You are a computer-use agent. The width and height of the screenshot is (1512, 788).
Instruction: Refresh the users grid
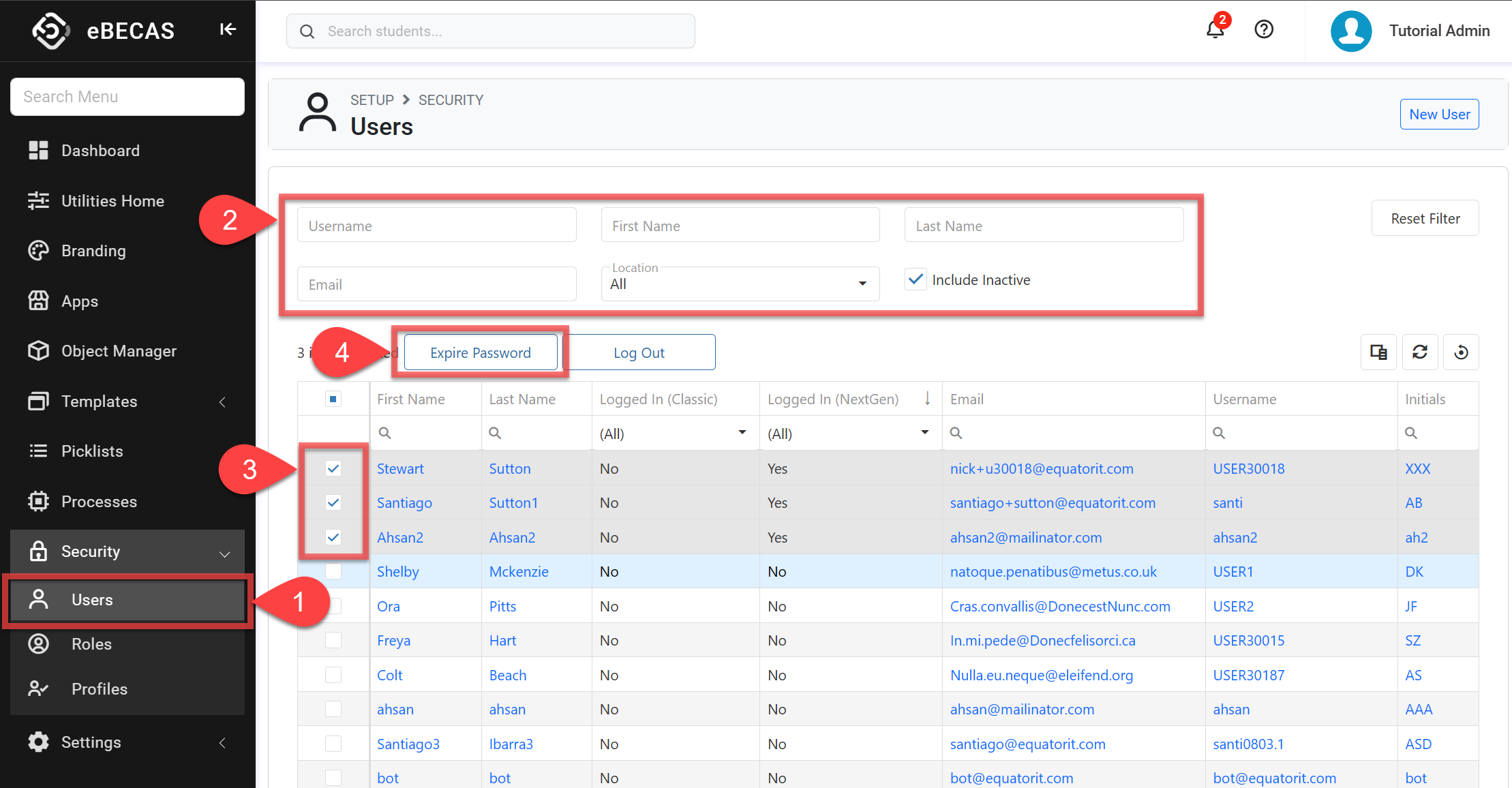coord(1420,352)
